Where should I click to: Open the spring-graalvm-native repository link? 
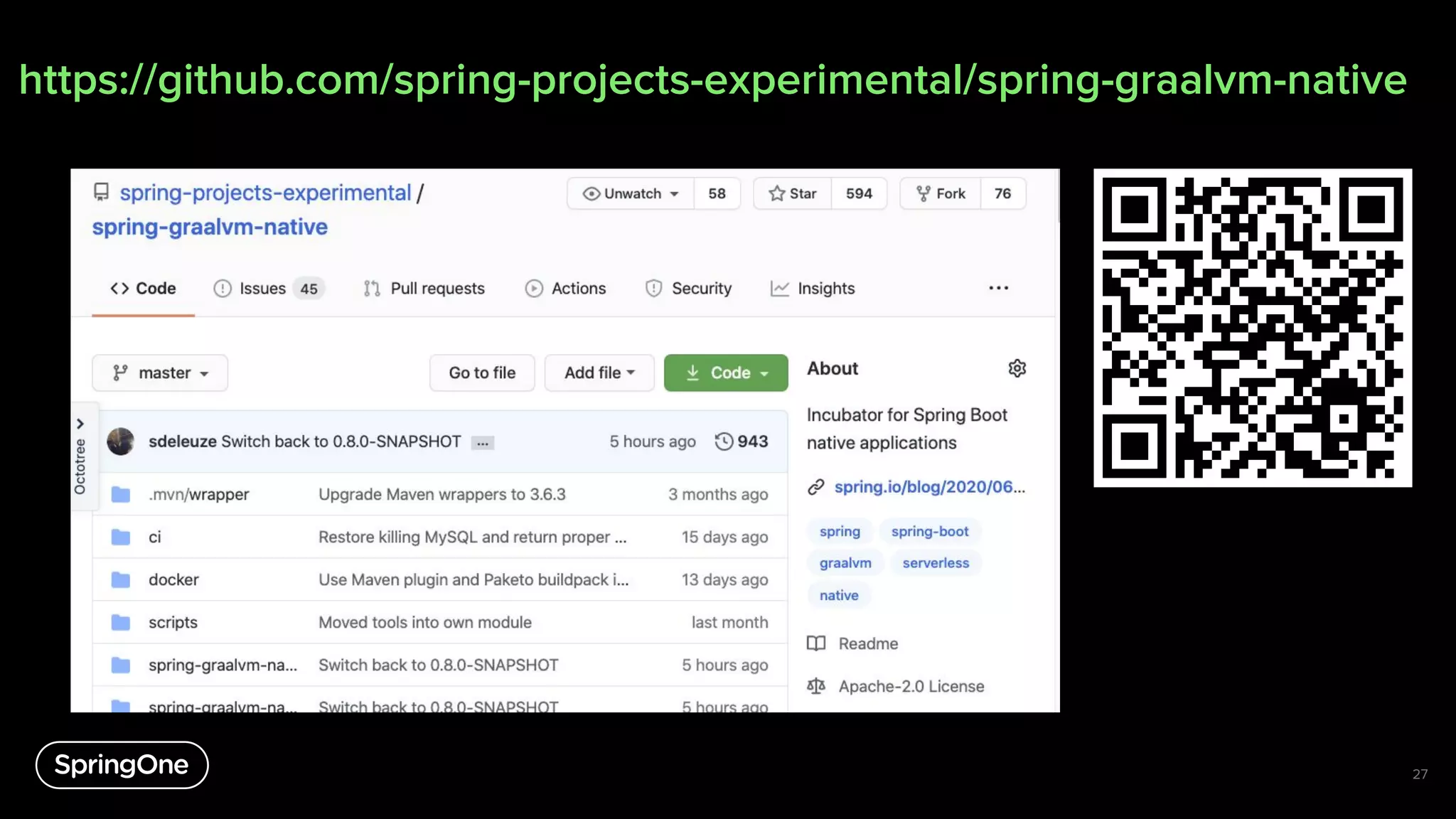click(210, 227)
